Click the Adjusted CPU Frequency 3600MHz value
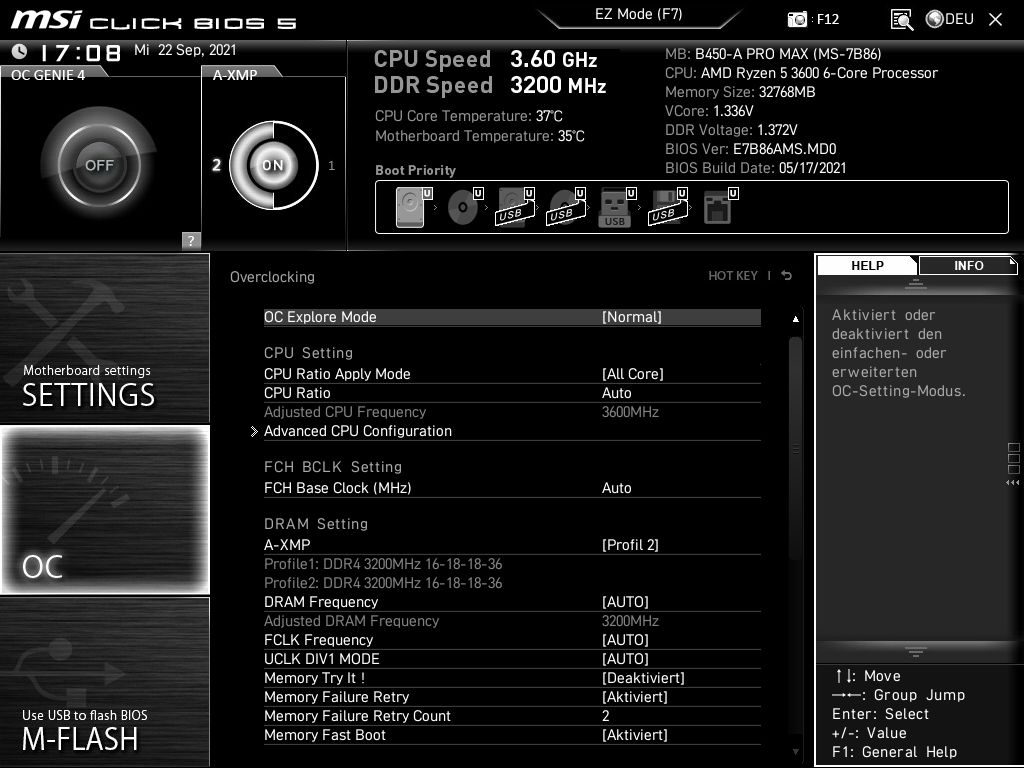The image size is (1024, 768). point(630,412)
